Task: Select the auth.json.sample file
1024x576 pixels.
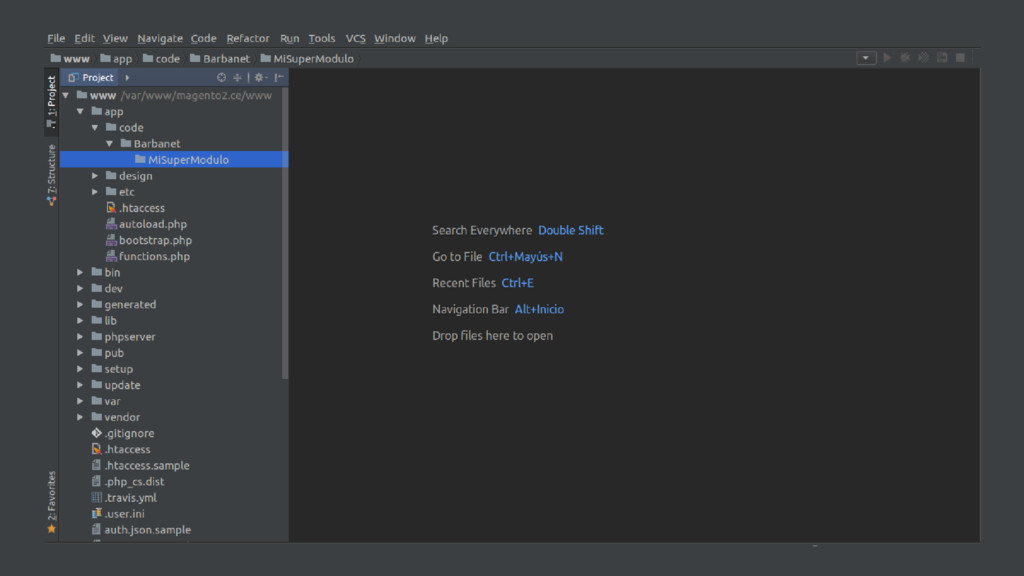Action: (141, 530)
